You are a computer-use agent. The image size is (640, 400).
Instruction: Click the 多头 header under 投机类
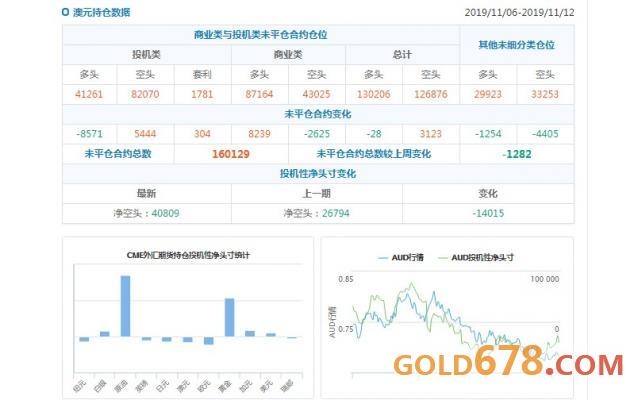click(x=89, y=75)
